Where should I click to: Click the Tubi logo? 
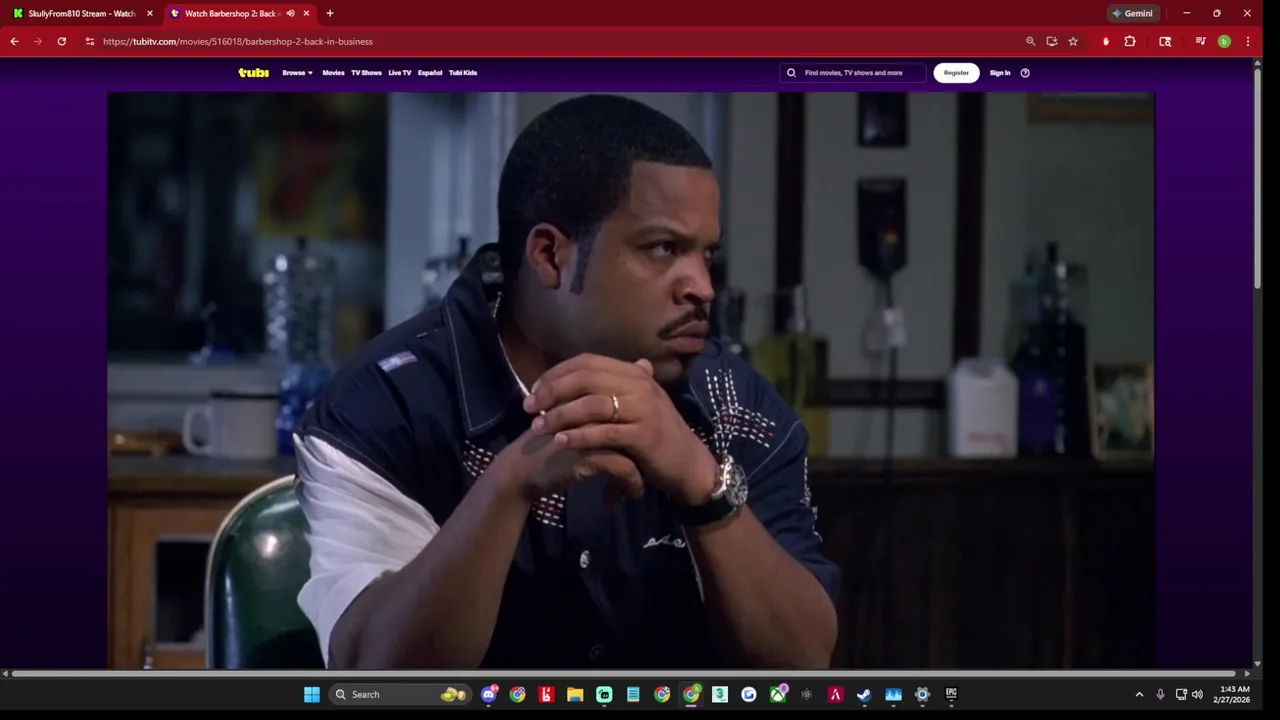pos(253,72)
